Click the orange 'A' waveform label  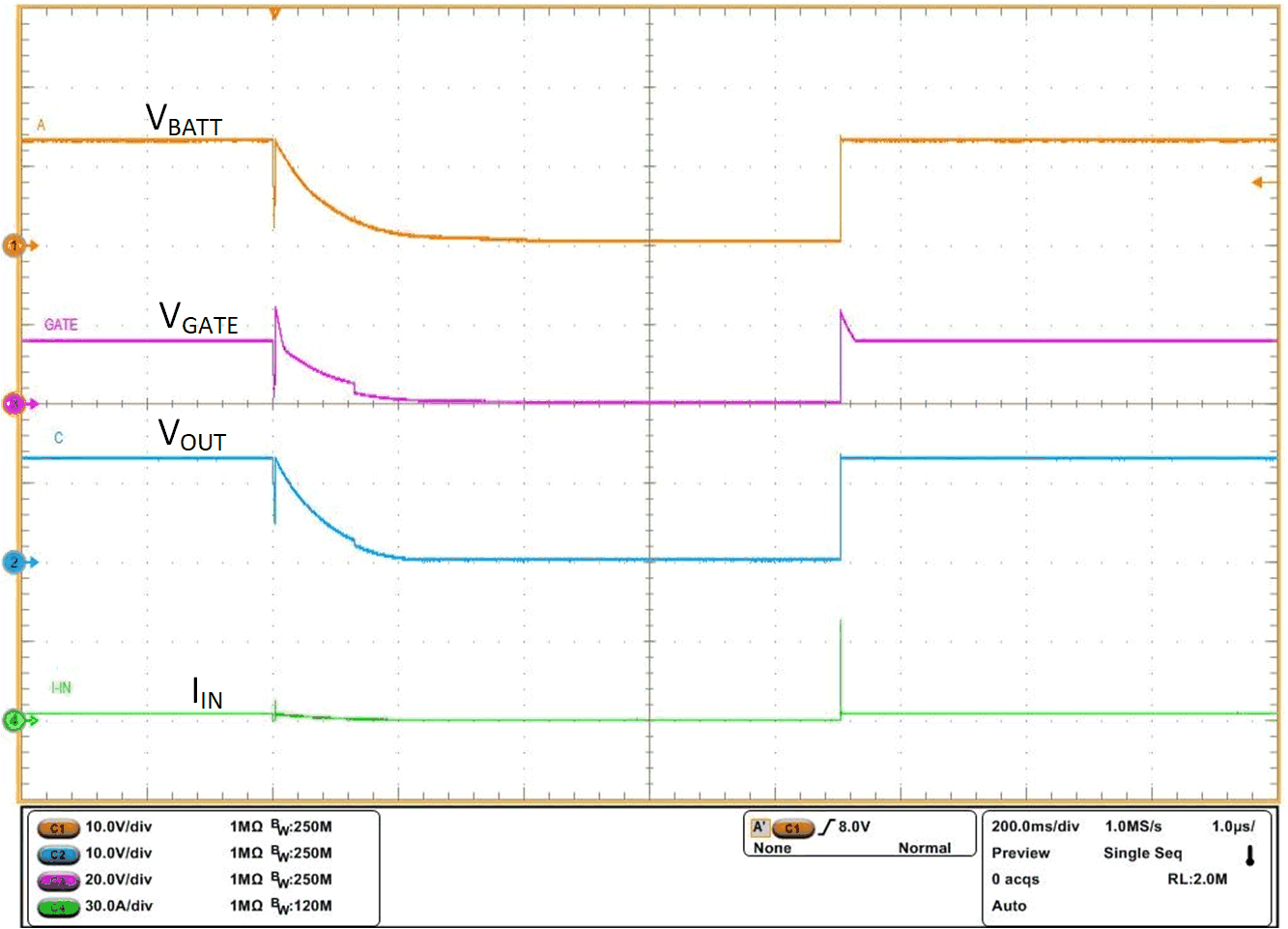(41, 125)
